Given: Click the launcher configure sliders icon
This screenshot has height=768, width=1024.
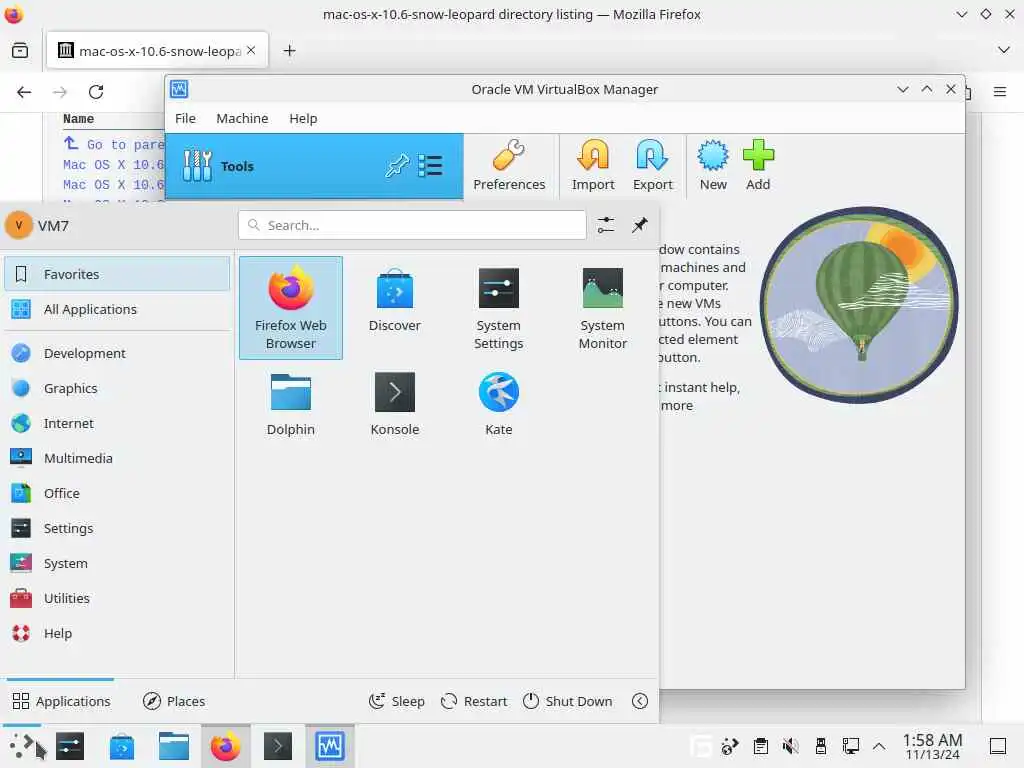Looking at the screenshot, I should tap(605, 225).
